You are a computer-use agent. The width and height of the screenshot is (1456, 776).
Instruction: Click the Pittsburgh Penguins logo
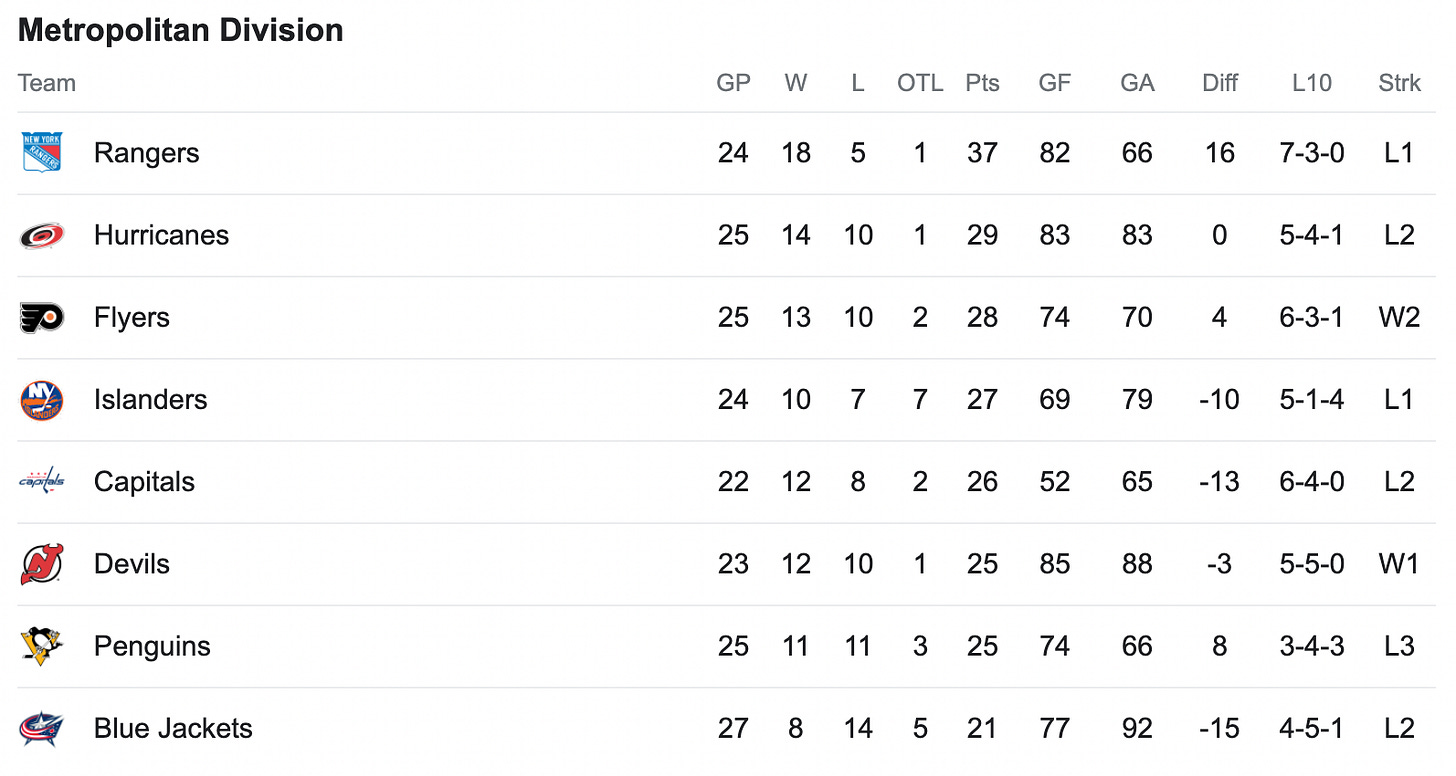42,646
